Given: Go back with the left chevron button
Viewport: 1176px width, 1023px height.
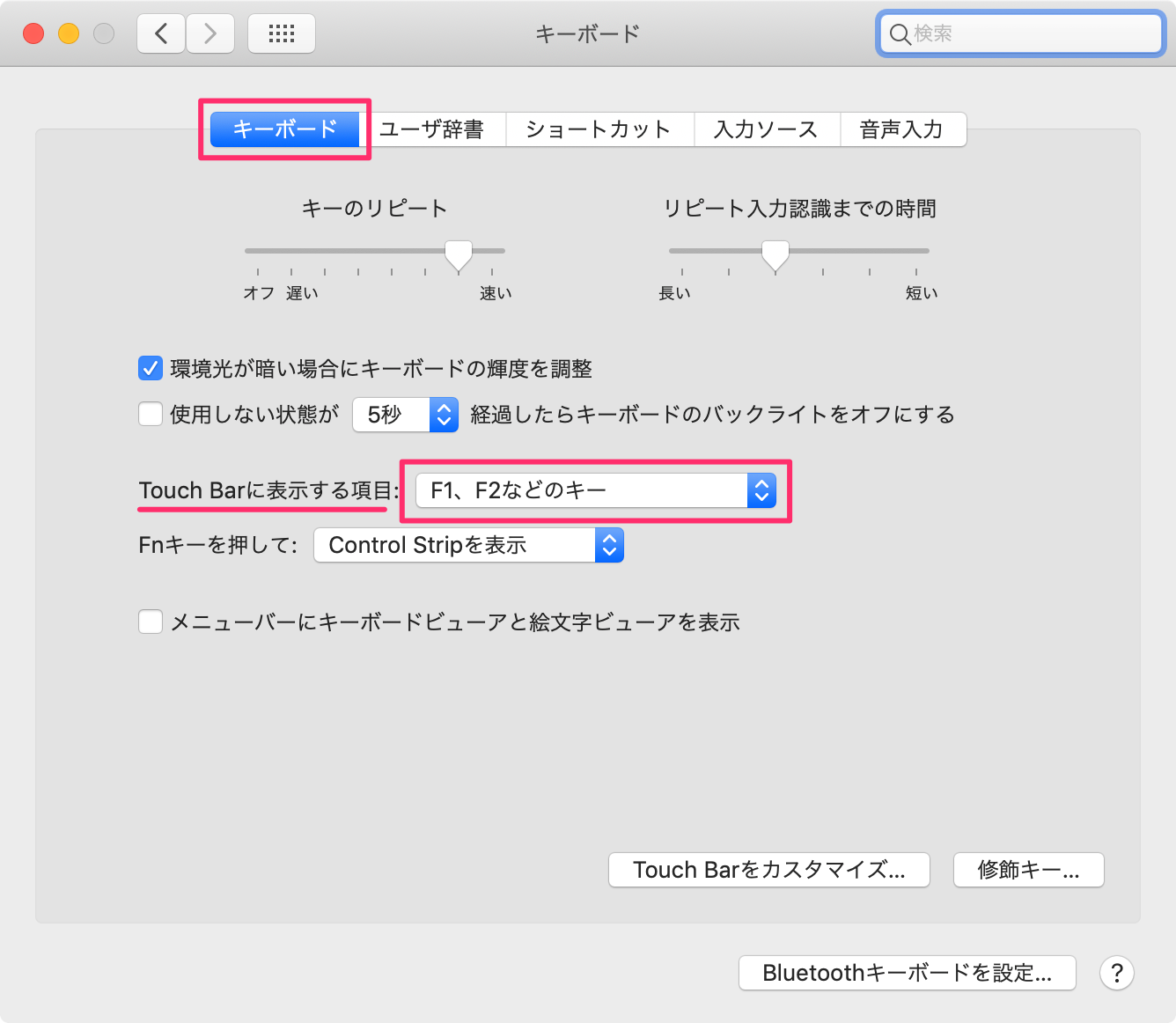Looking at the screenshot, I should pyautogui.click(x=161, y=33).
